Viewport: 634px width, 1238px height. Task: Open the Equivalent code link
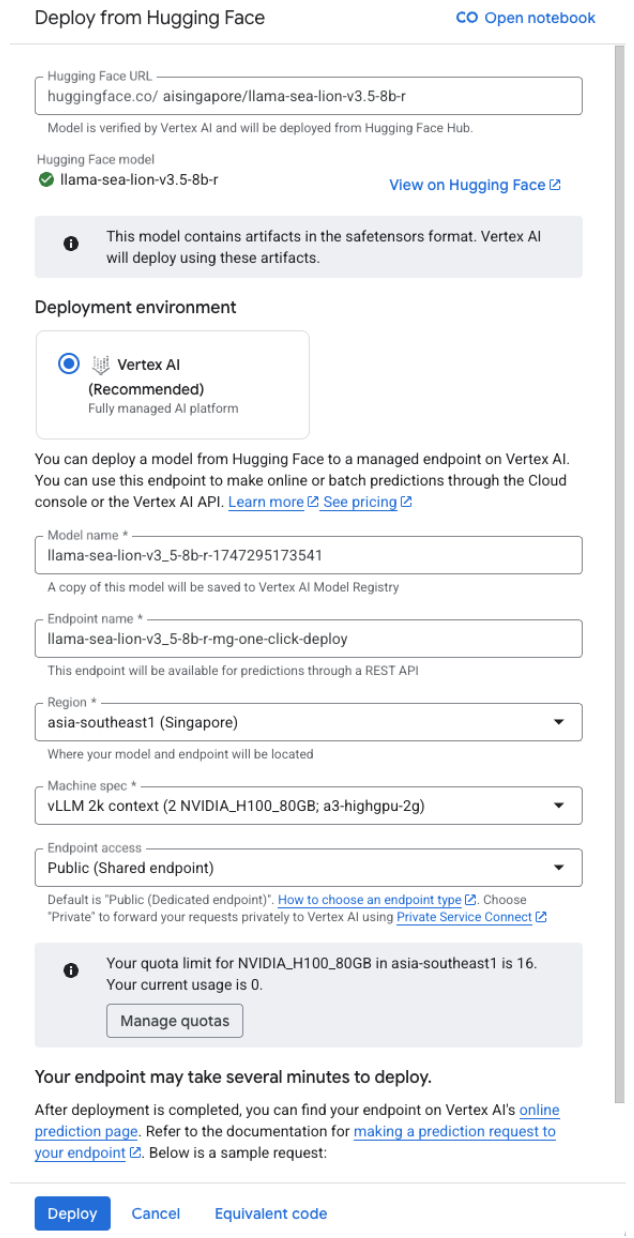point(270,1213)
